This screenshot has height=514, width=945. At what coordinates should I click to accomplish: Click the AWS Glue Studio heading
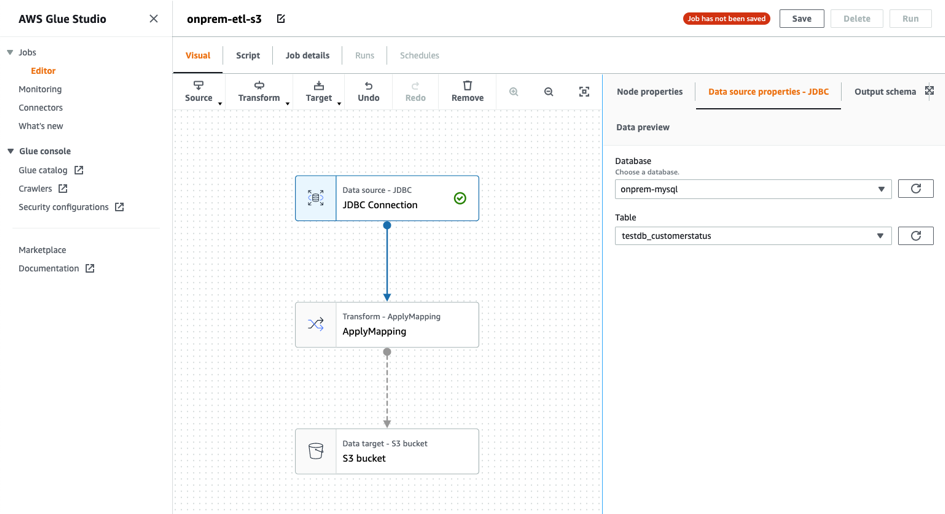pos(62,19)
